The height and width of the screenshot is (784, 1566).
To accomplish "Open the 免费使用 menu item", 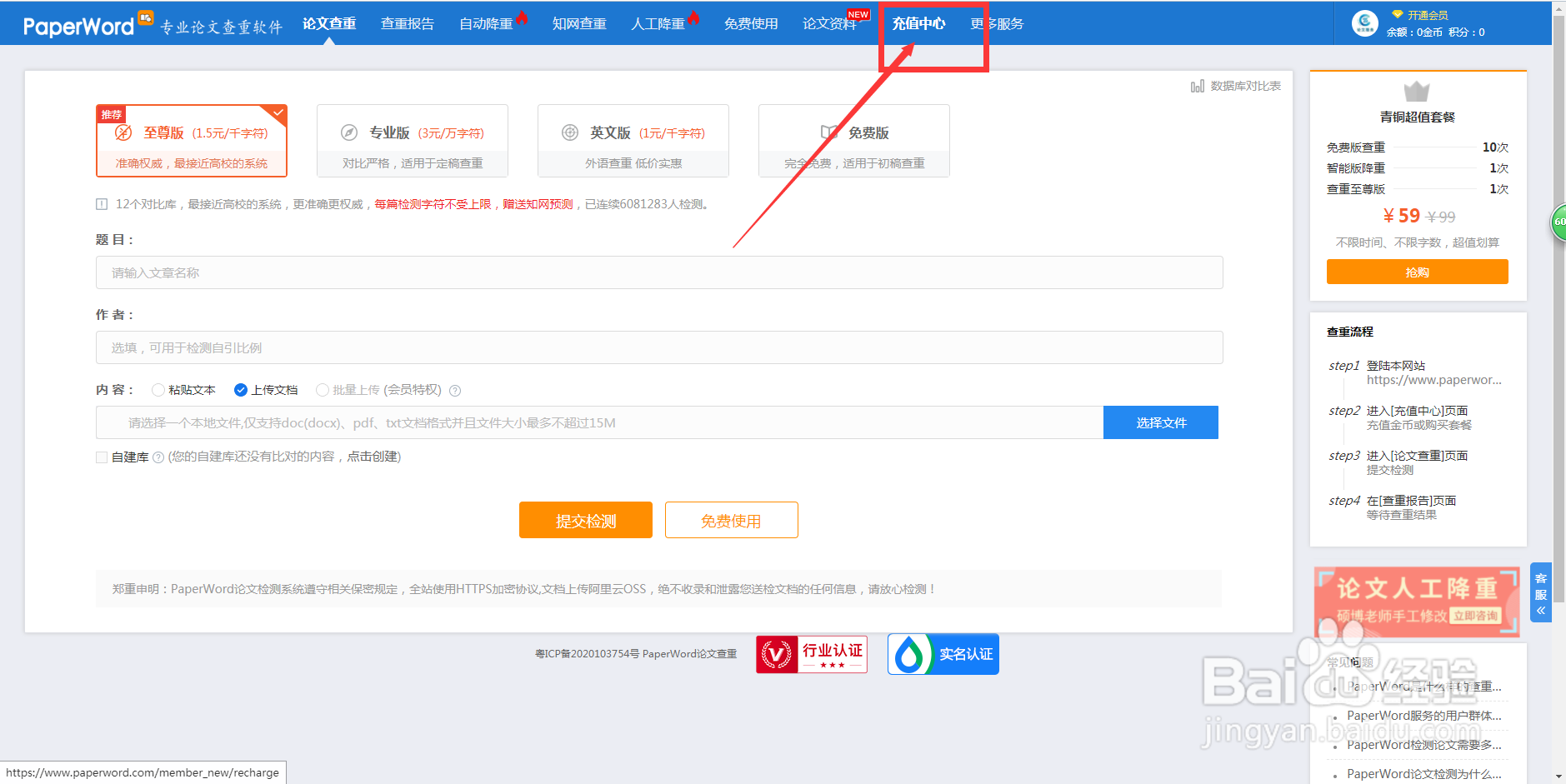I will pyautogui.click(x=751, y=23).
